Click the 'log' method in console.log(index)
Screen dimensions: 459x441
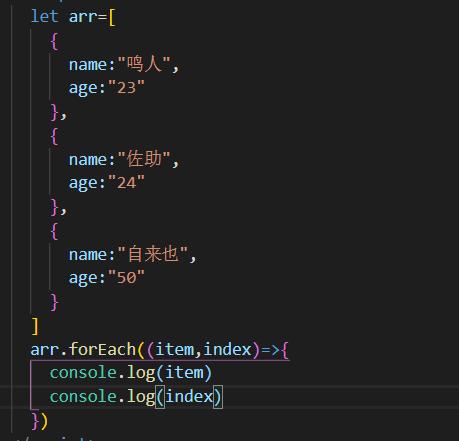click(141, 397)
